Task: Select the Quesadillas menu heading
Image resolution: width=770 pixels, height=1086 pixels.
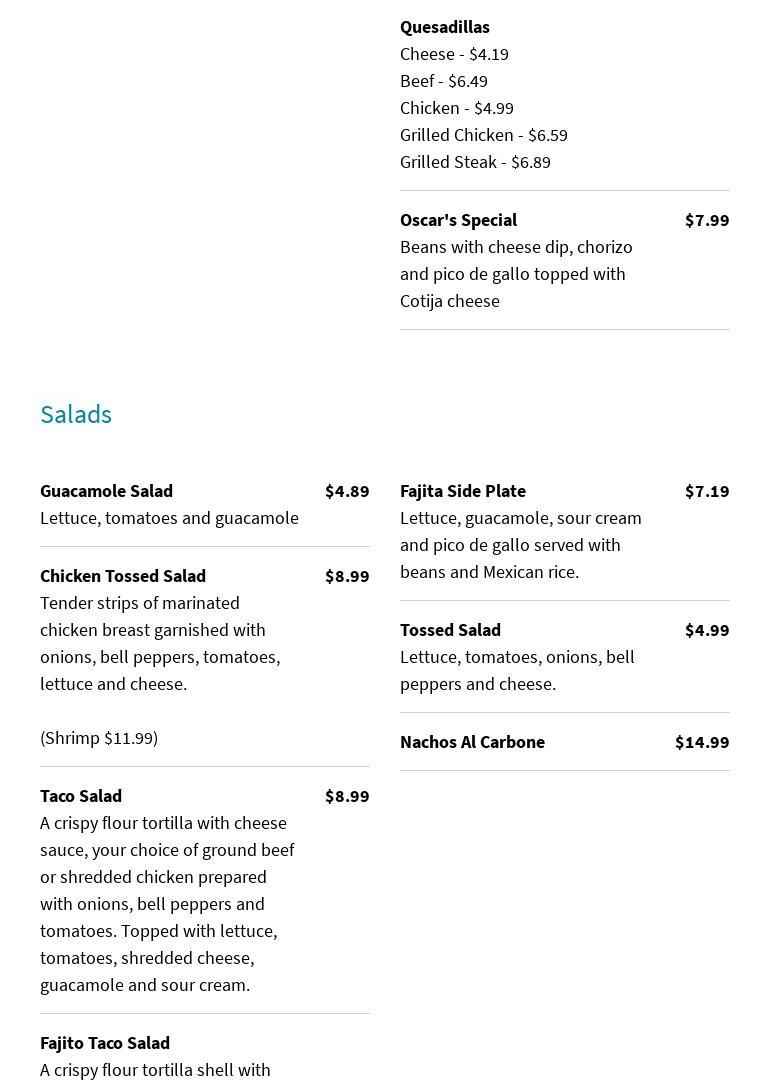Action: click(445, 27)
